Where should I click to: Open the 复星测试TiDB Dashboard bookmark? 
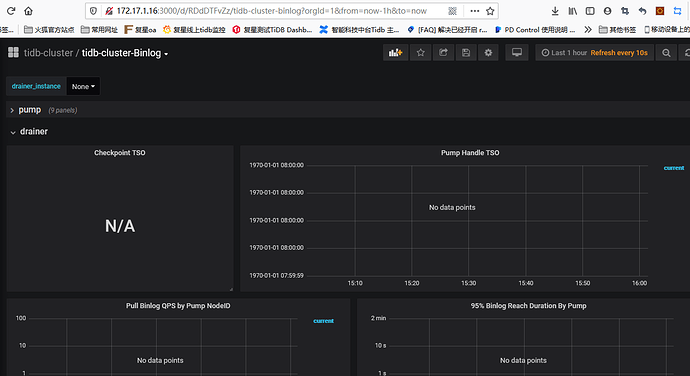tap(272, 29)
